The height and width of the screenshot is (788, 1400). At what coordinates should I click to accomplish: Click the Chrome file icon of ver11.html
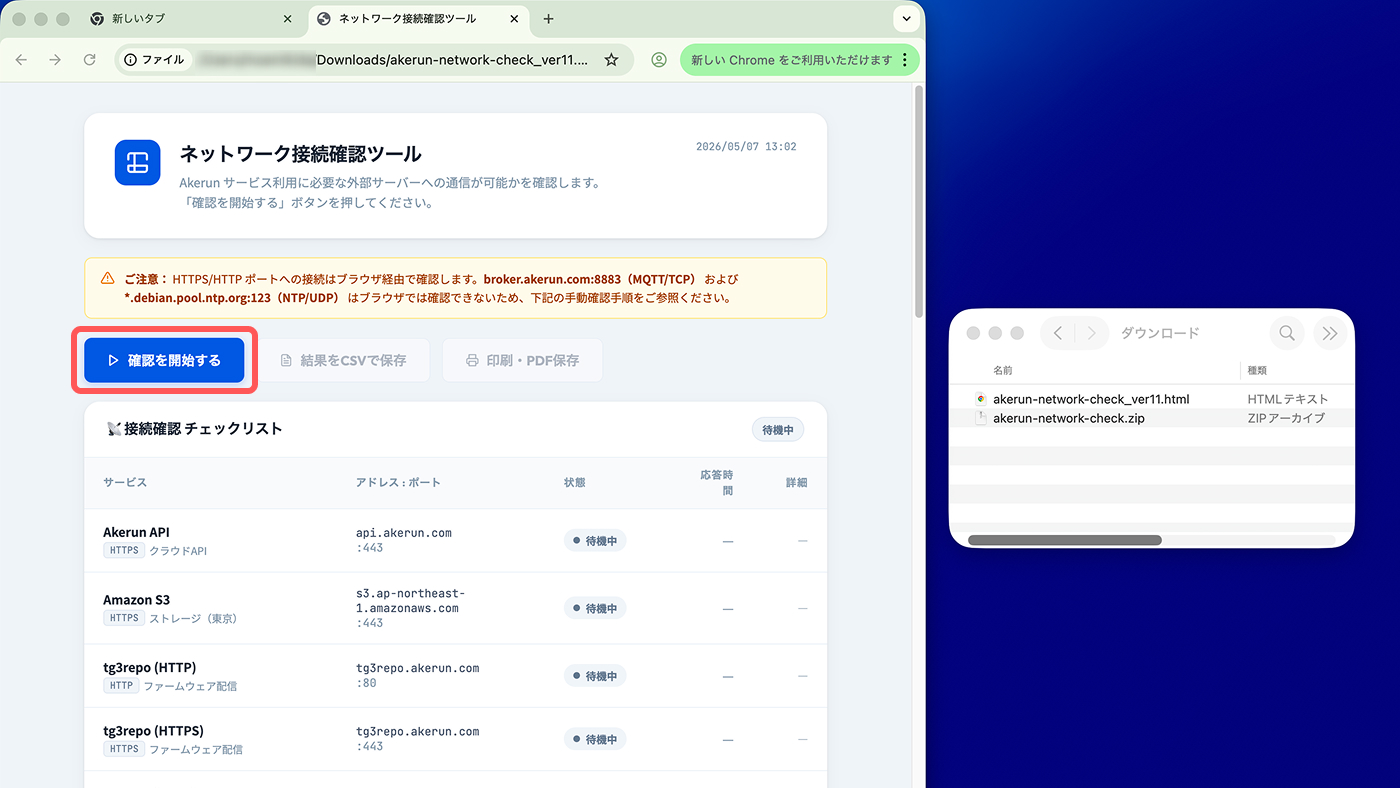pos(981,399)
